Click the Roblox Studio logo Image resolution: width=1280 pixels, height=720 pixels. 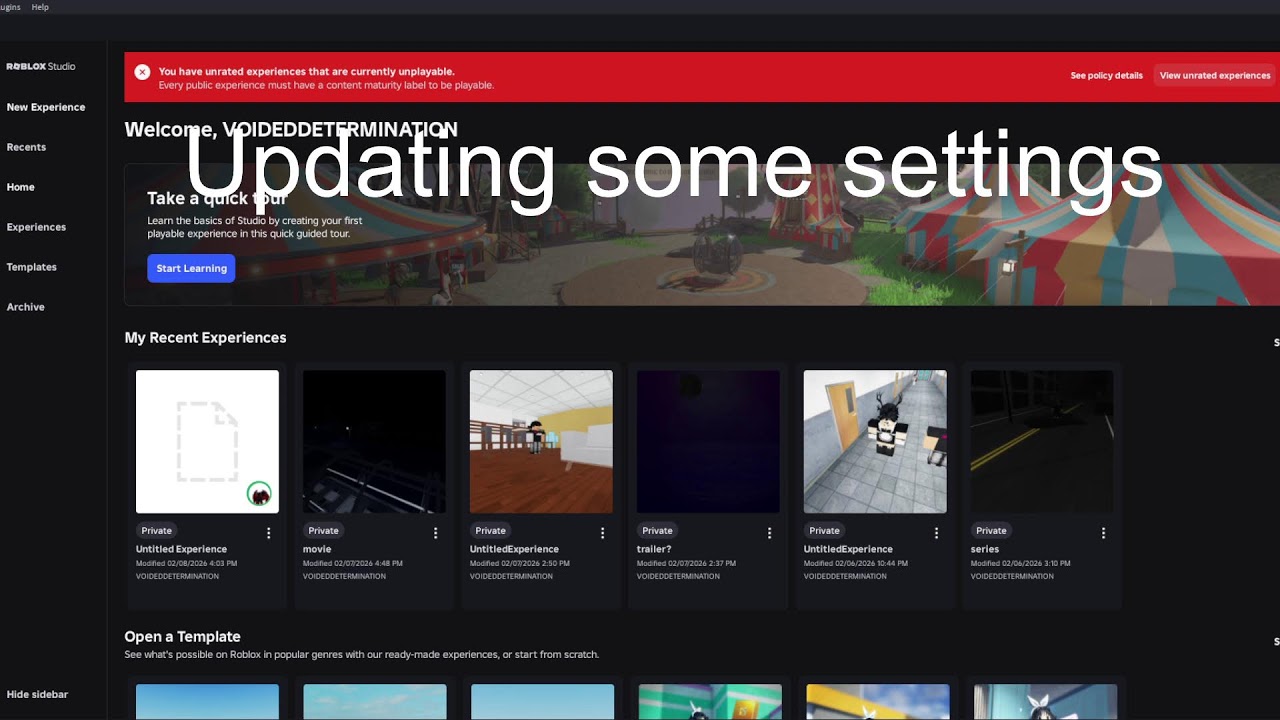[41, 66]
